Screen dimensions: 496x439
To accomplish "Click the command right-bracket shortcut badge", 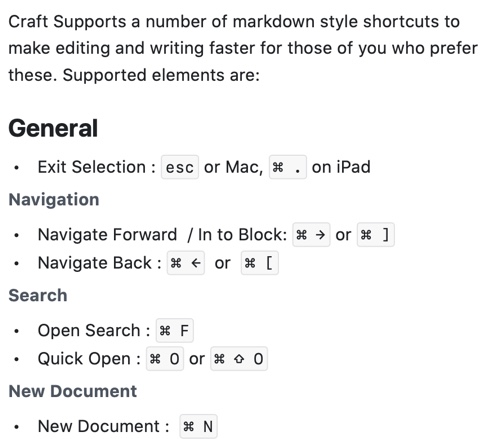I will point(376,235).
